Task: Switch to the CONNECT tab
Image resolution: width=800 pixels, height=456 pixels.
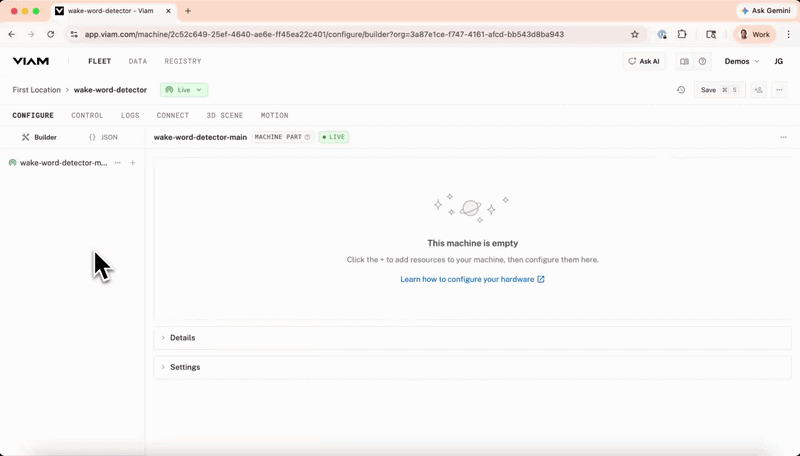Action: tap(173, 115)
